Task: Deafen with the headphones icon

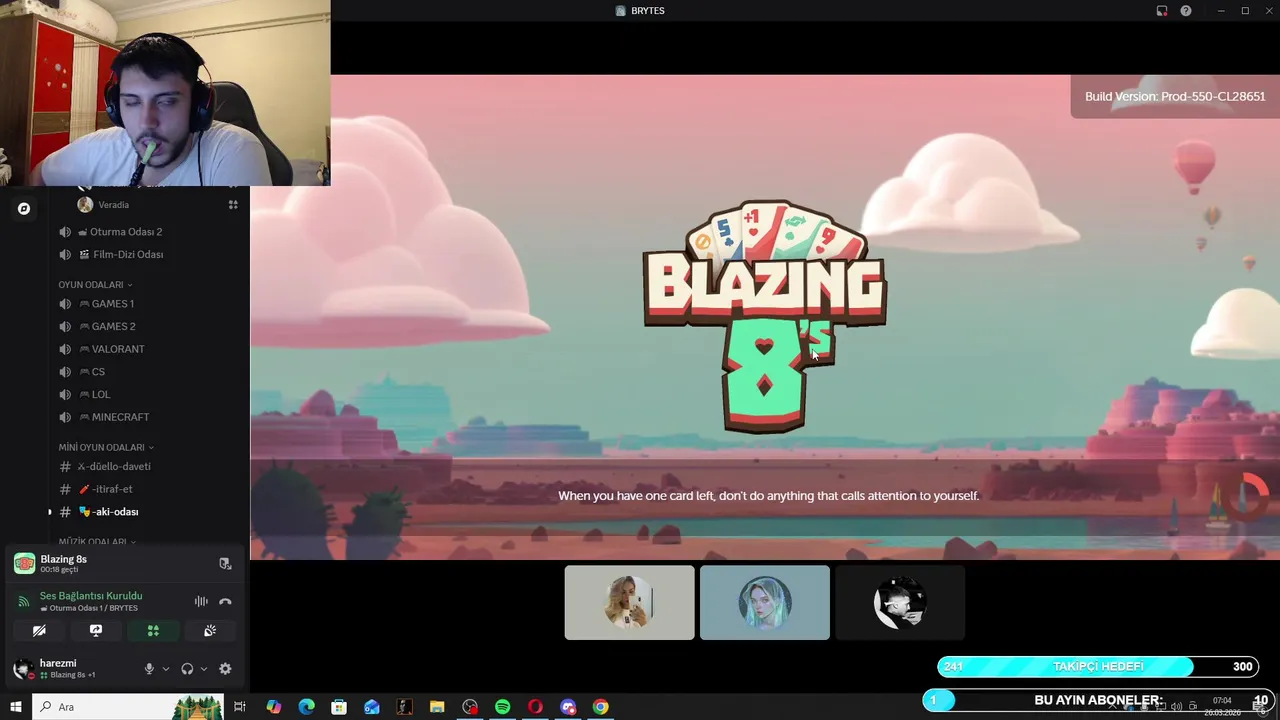Action: (x=187, y=669)
